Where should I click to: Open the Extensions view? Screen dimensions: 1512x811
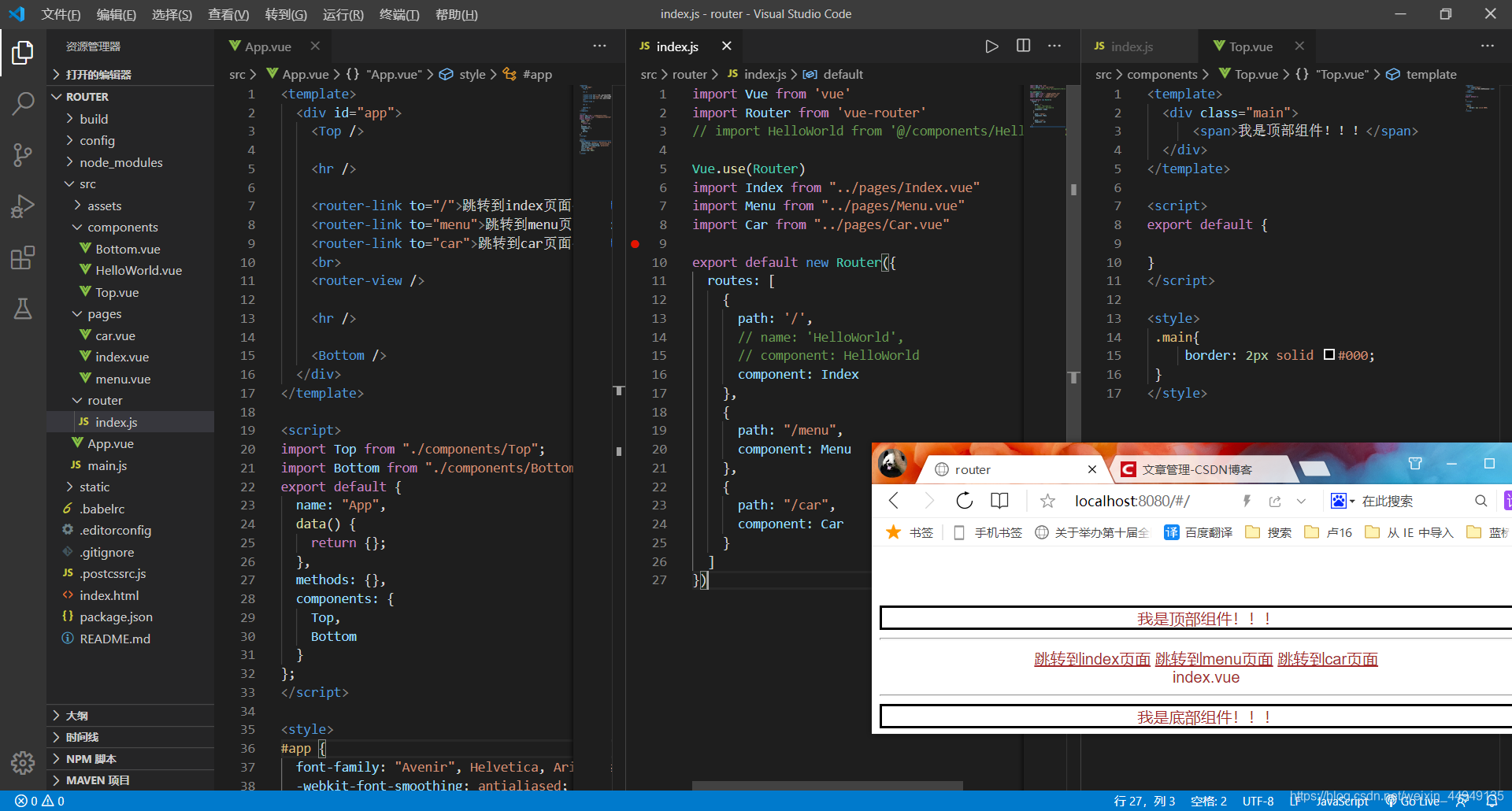point(23,257)
